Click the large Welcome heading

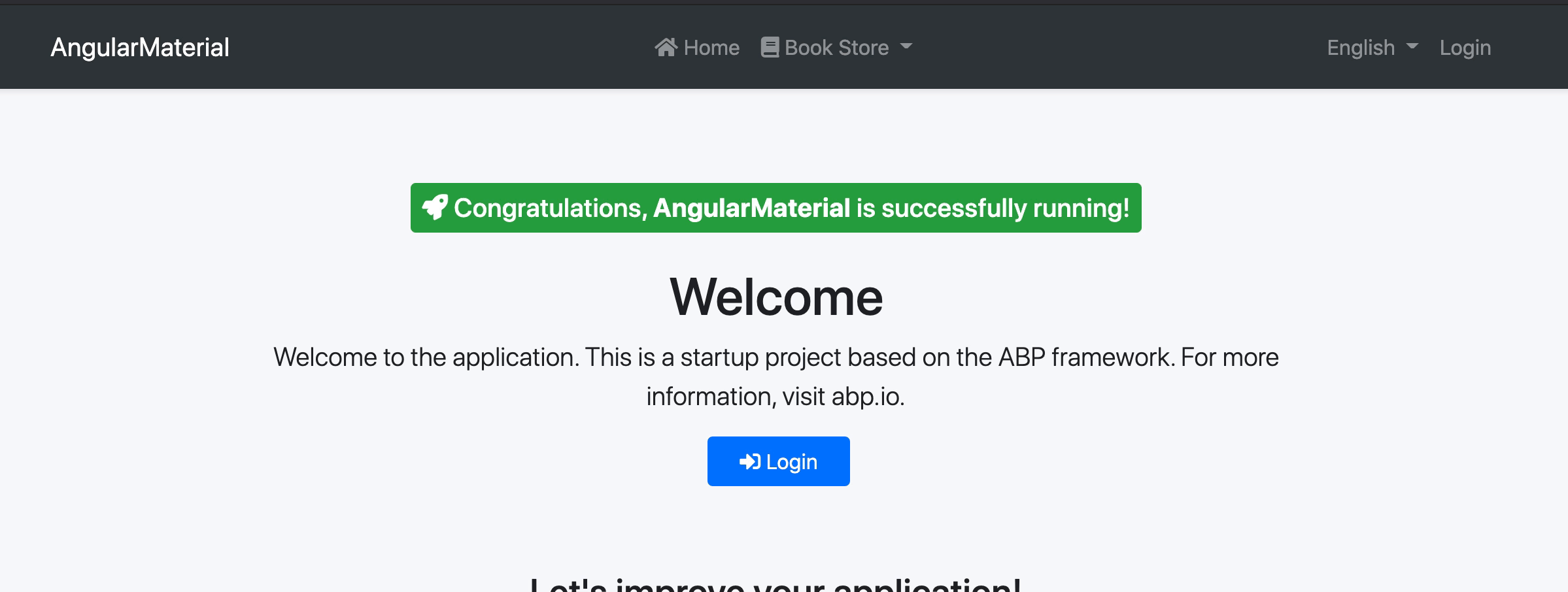[x=776, y=297]
